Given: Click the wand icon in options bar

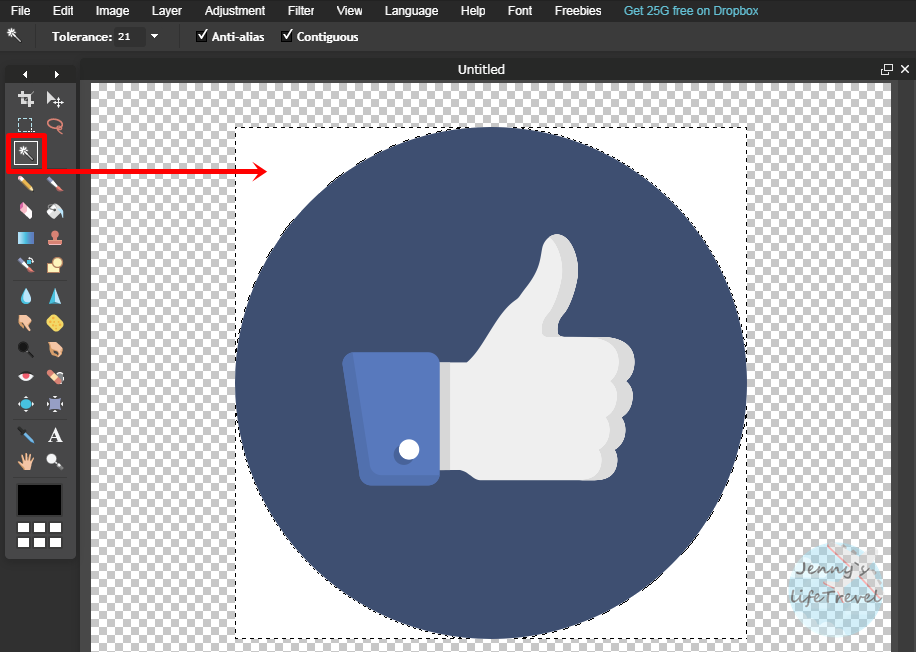Looking at the screenshot, I should pos(14,36).
